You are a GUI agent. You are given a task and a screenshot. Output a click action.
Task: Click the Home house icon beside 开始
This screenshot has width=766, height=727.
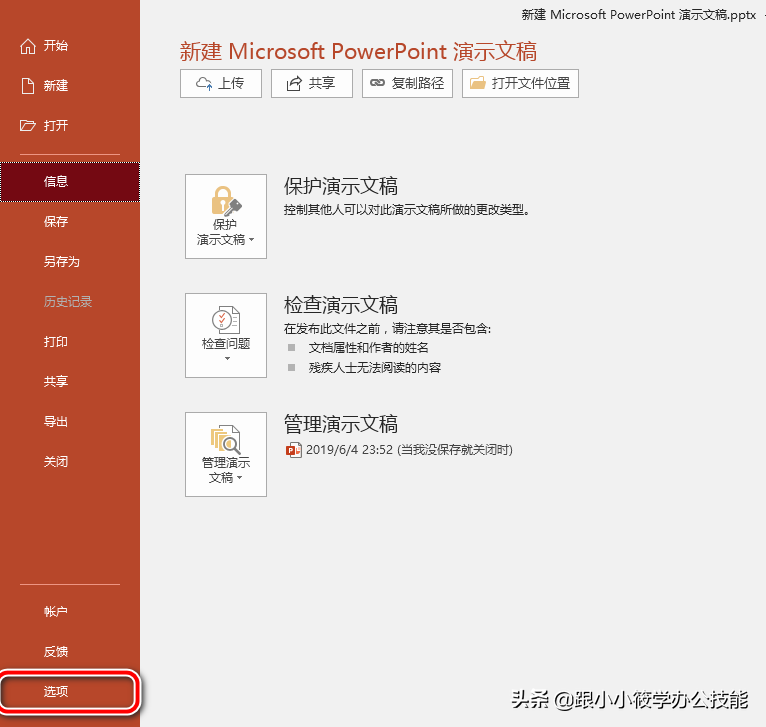[27, 46]
